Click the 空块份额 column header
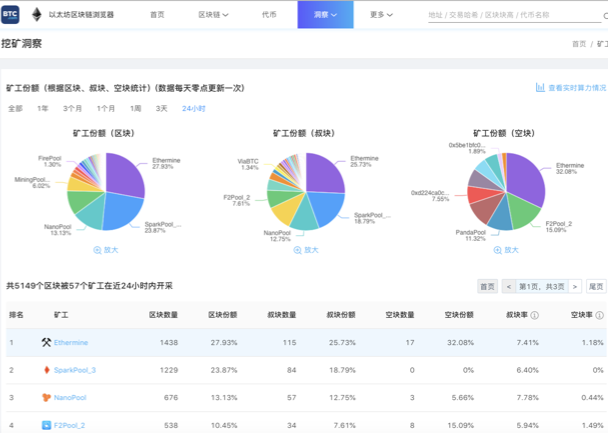The image size is (608, 433). pos(459,315)
